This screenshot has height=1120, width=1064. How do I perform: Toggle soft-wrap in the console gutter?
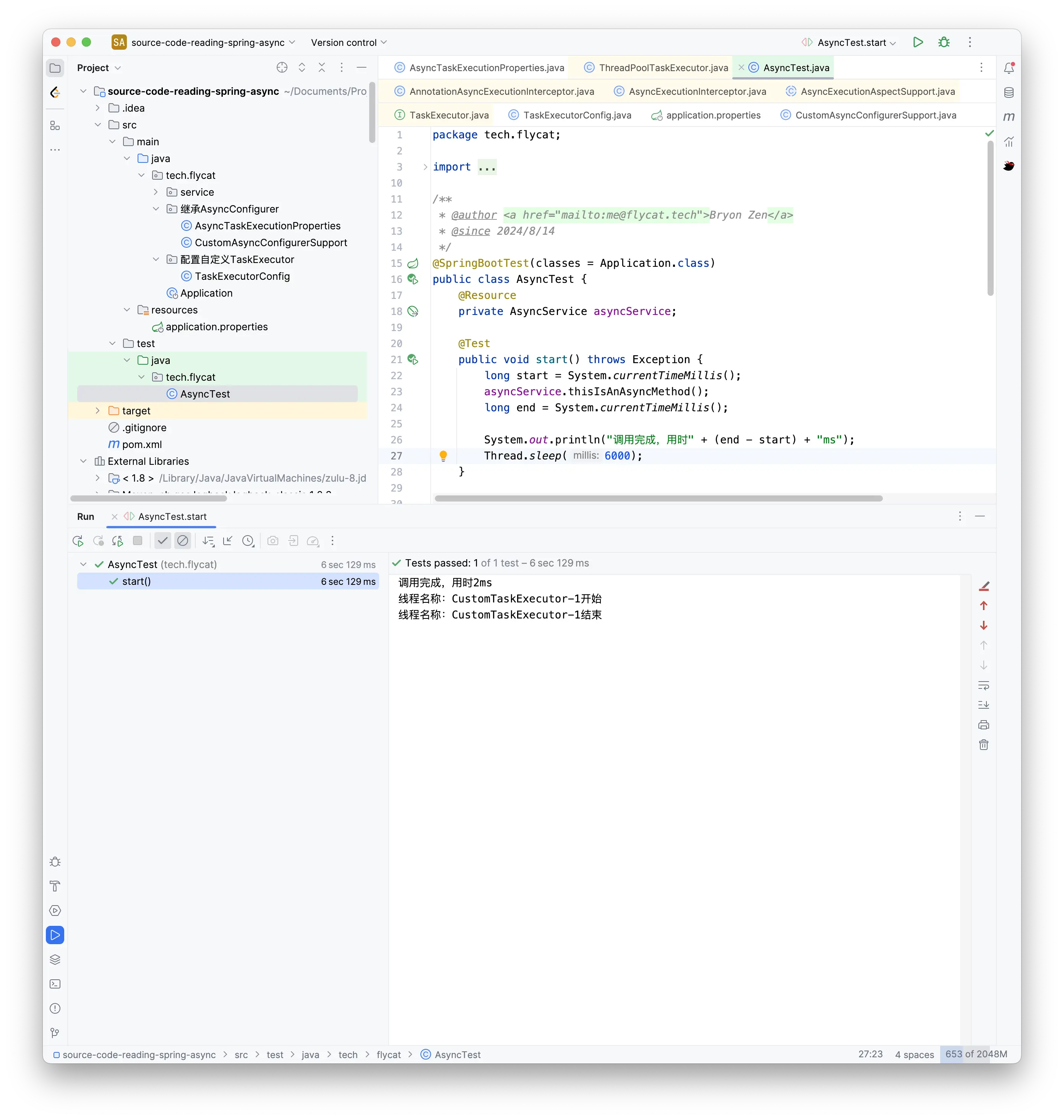coord(983,685)
